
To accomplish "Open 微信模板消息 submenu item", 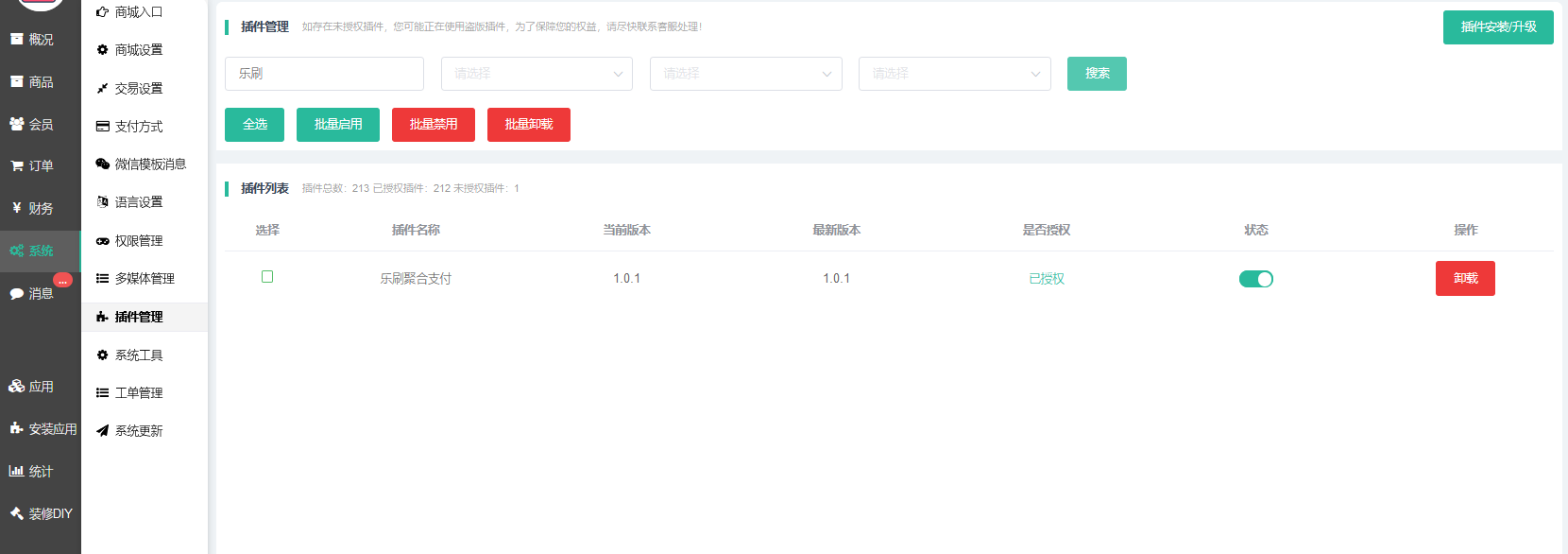I will point(150,164).
